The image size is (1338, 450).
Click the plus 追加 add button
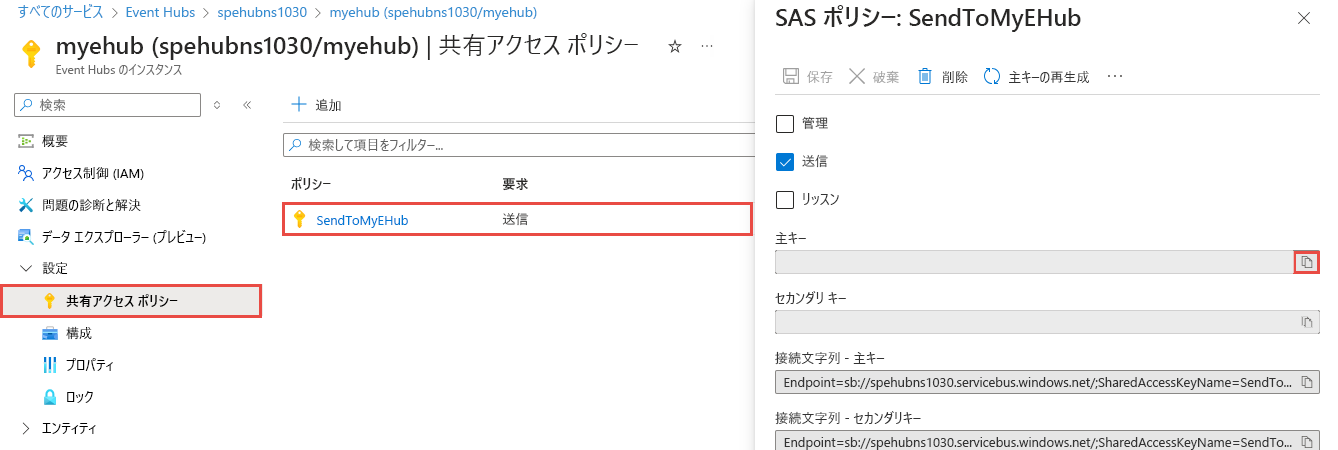pos(316,105)
